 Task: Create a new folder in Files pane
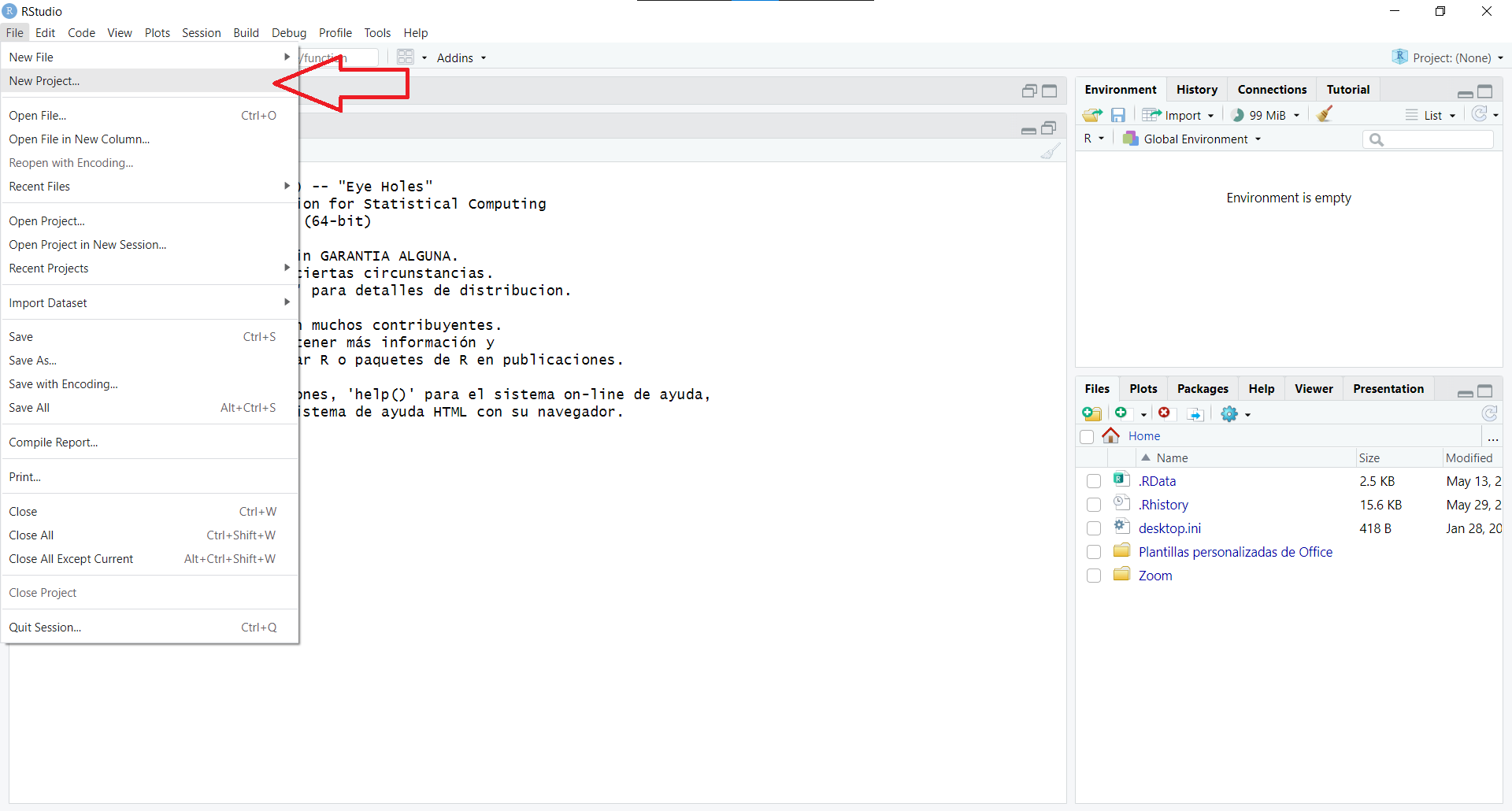[x=1092, y=413]
